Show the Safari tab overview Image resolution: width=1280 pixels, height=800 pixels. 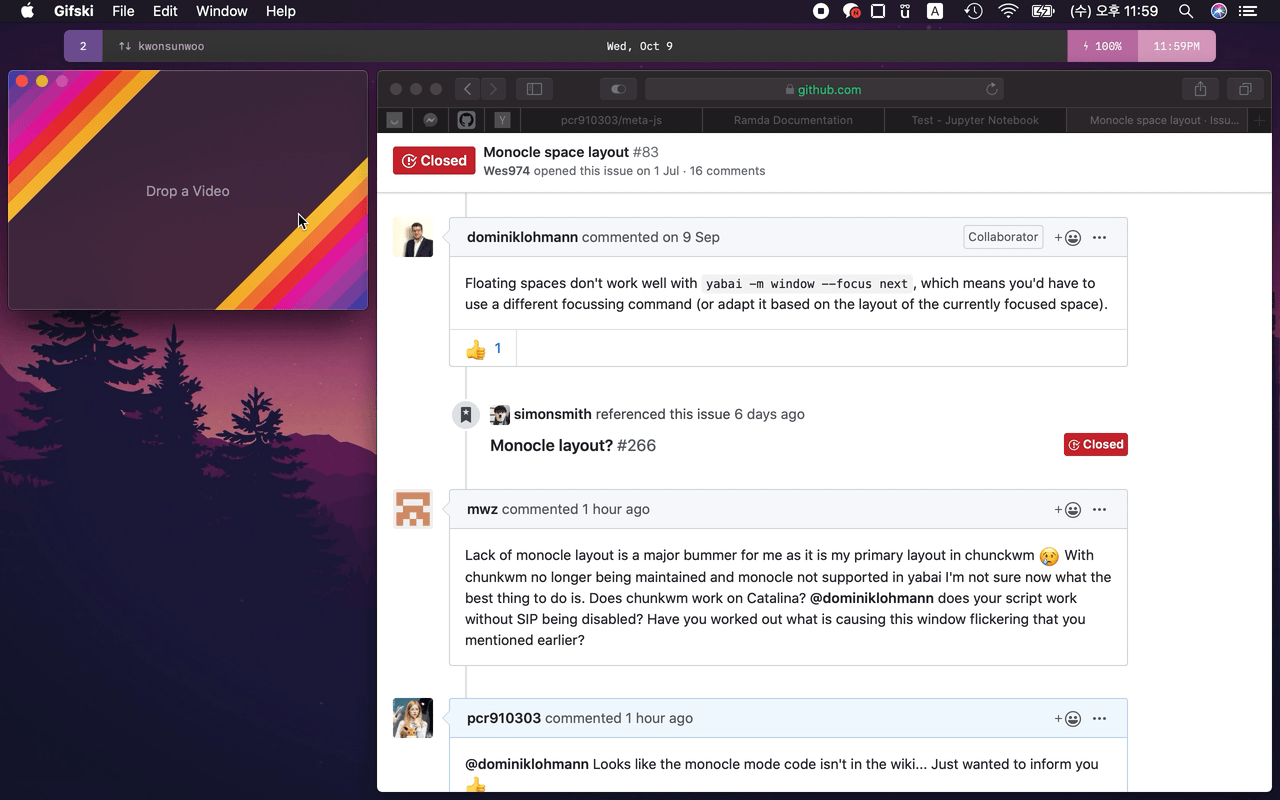coord(1245,89)
